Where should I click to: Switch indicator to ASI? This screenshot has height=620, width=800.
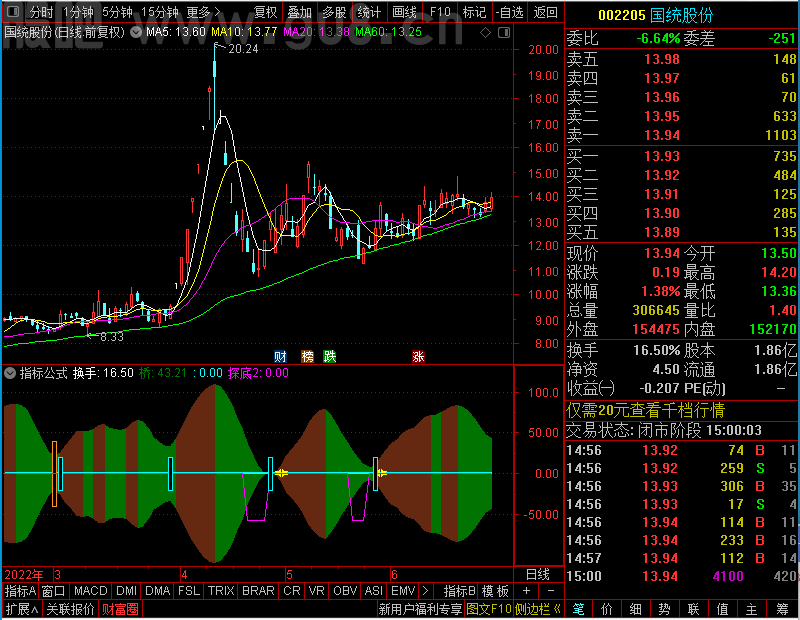[x=373, y=591]
